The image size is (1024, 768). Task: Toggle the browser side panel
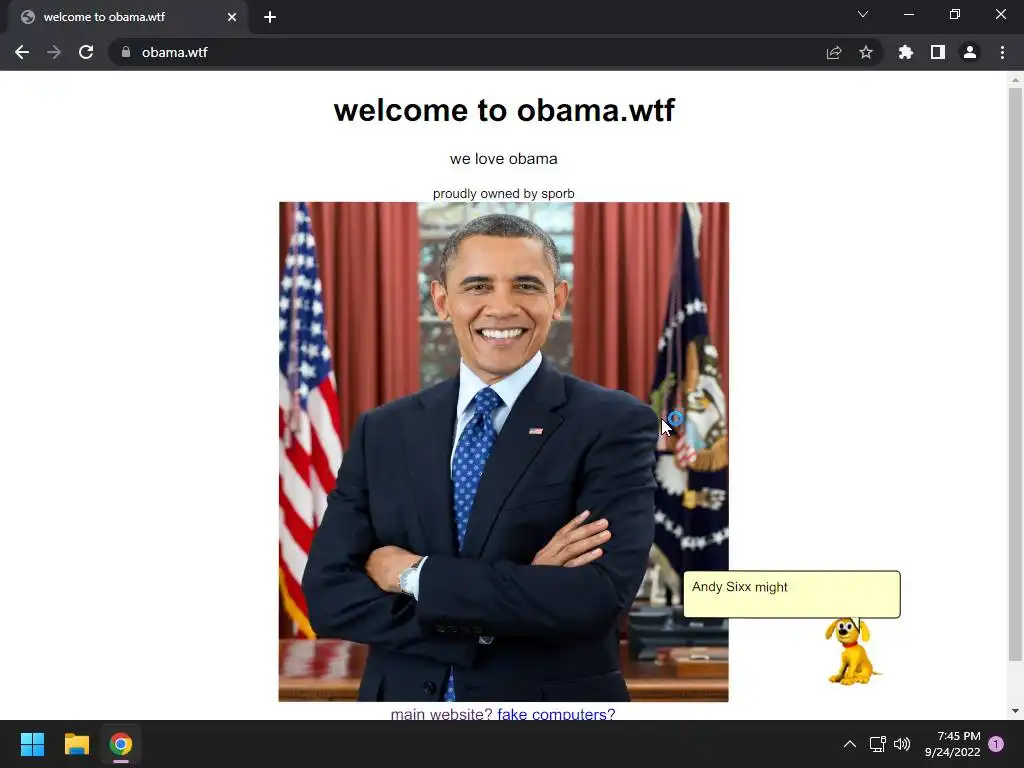(938, 52)
